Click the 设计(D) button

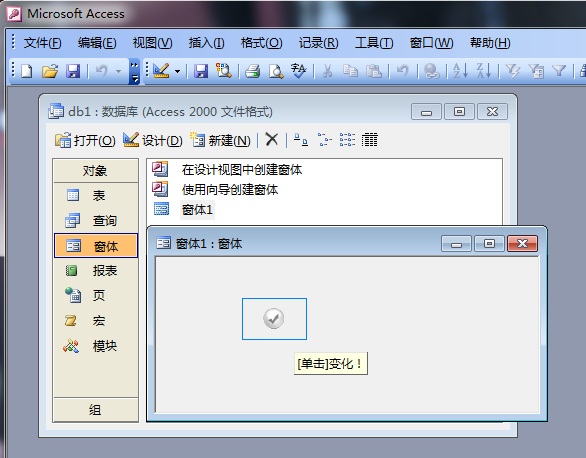pyautogui.click(x=153, y=140)
